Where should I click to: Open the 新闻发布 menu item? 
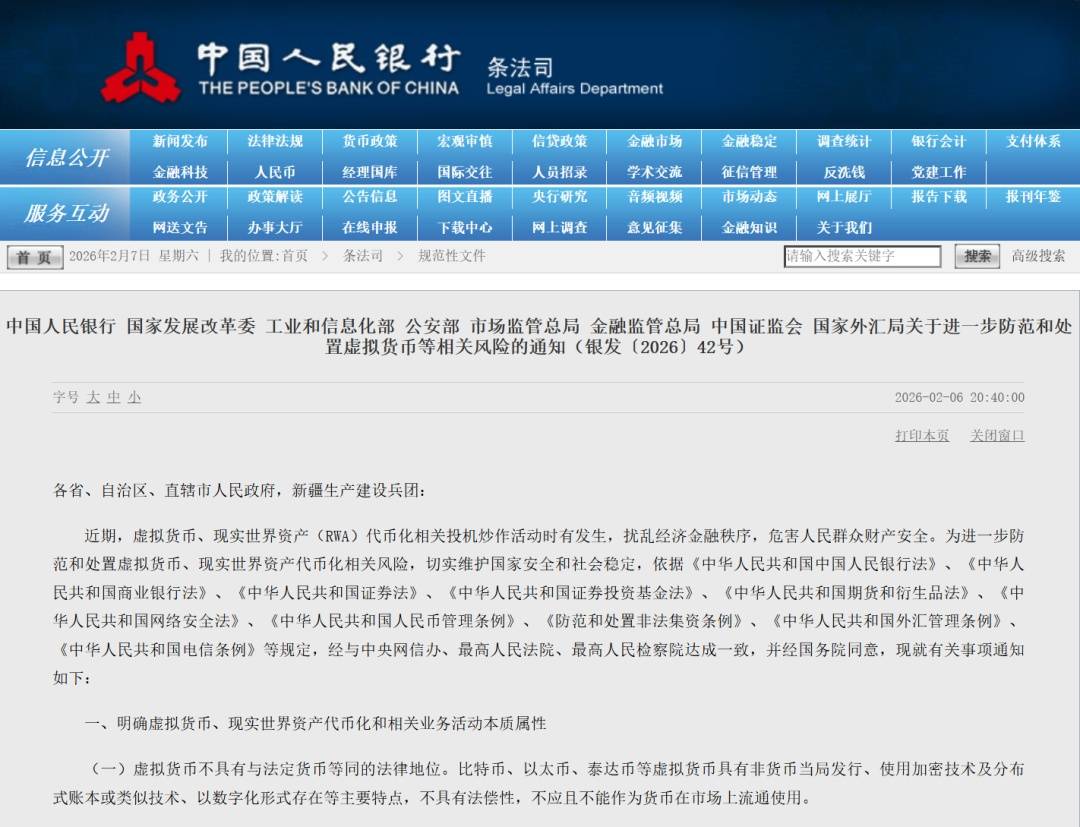click(180, 142)
